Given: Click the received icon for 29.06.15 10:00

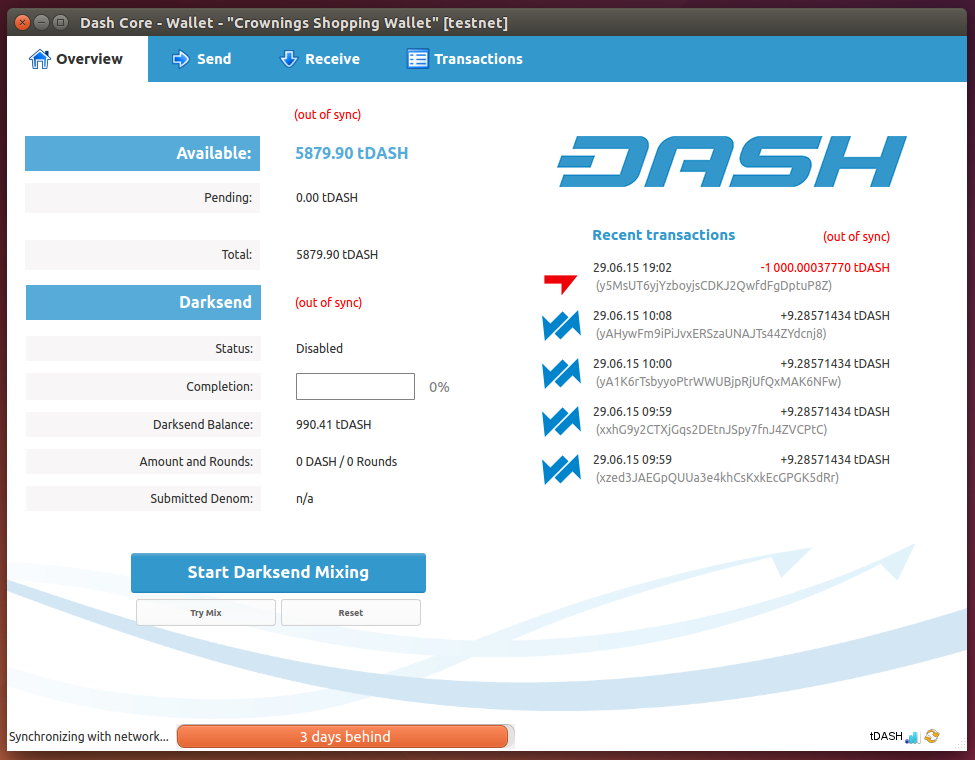Looking at the screenshot, I should coord(561,373).
